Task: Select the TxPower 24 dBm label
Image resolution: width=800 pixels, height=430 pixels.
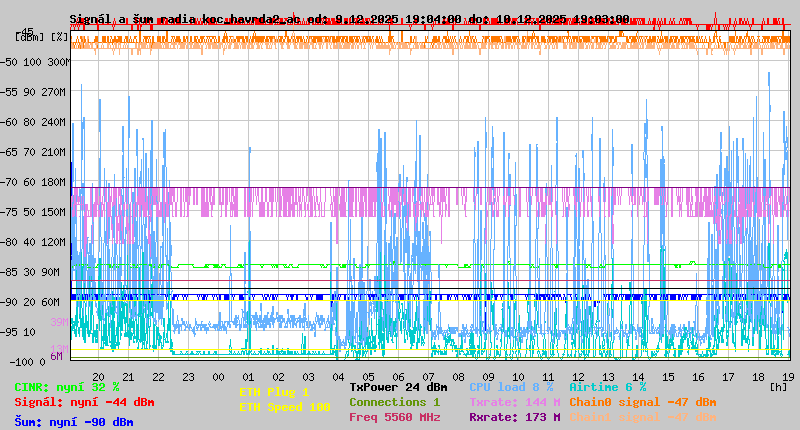Action: pos(398,387)
